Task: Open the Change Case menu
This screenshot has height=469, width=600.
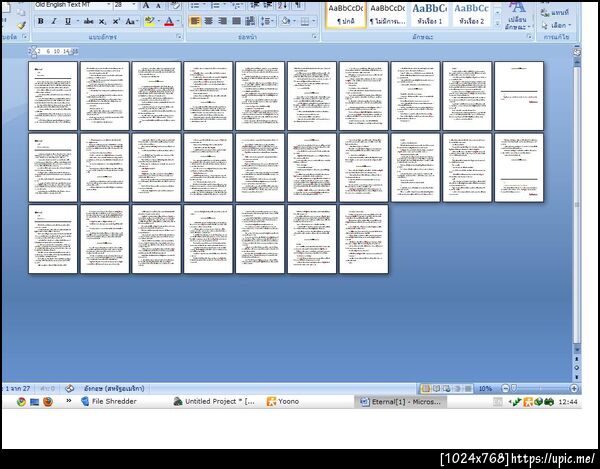Action: pyautogui.click(x=130, y=21)
